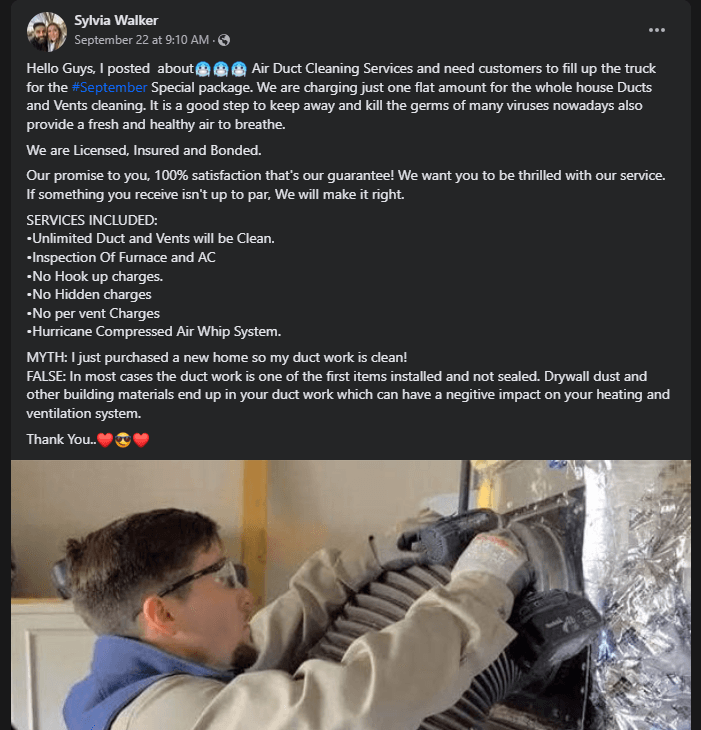Image resolution: width=701 pixels, height=730 pixels.
Task: Open the three-dot post options menu
Action: coord(656,30)
